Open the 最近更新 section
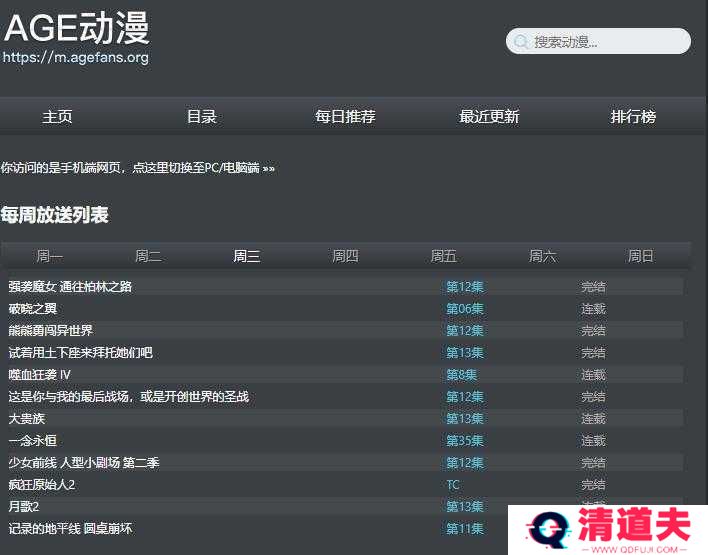The width and height of the screenshot is (708, 555). tap(489, 117)
